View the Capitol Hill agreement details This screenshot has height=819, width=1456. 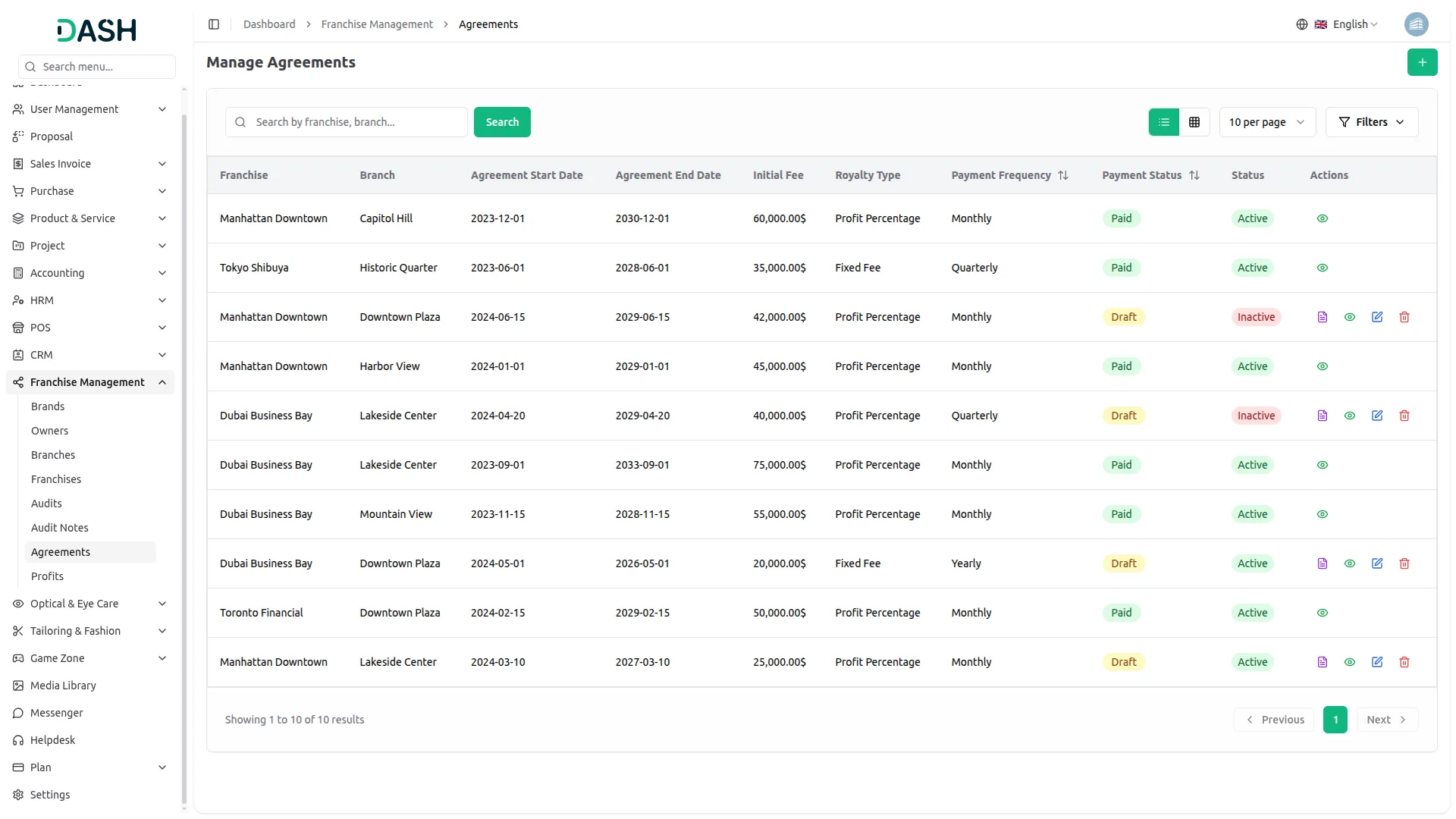(x=1323, y=218)
